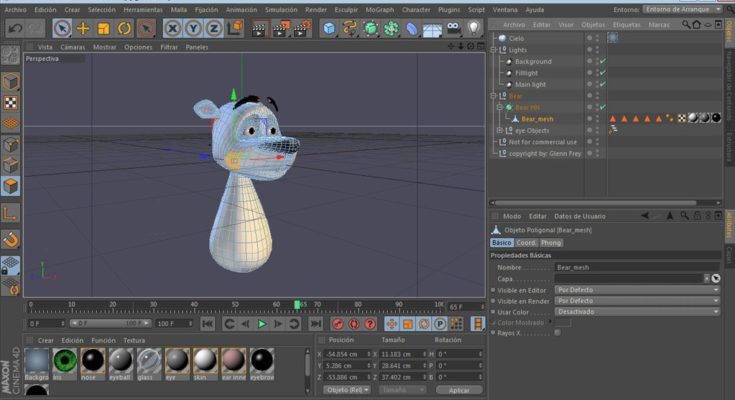Enable polygon mode in left palette
The height and width of the screenshot is (400, 735).
click(10, 186)
